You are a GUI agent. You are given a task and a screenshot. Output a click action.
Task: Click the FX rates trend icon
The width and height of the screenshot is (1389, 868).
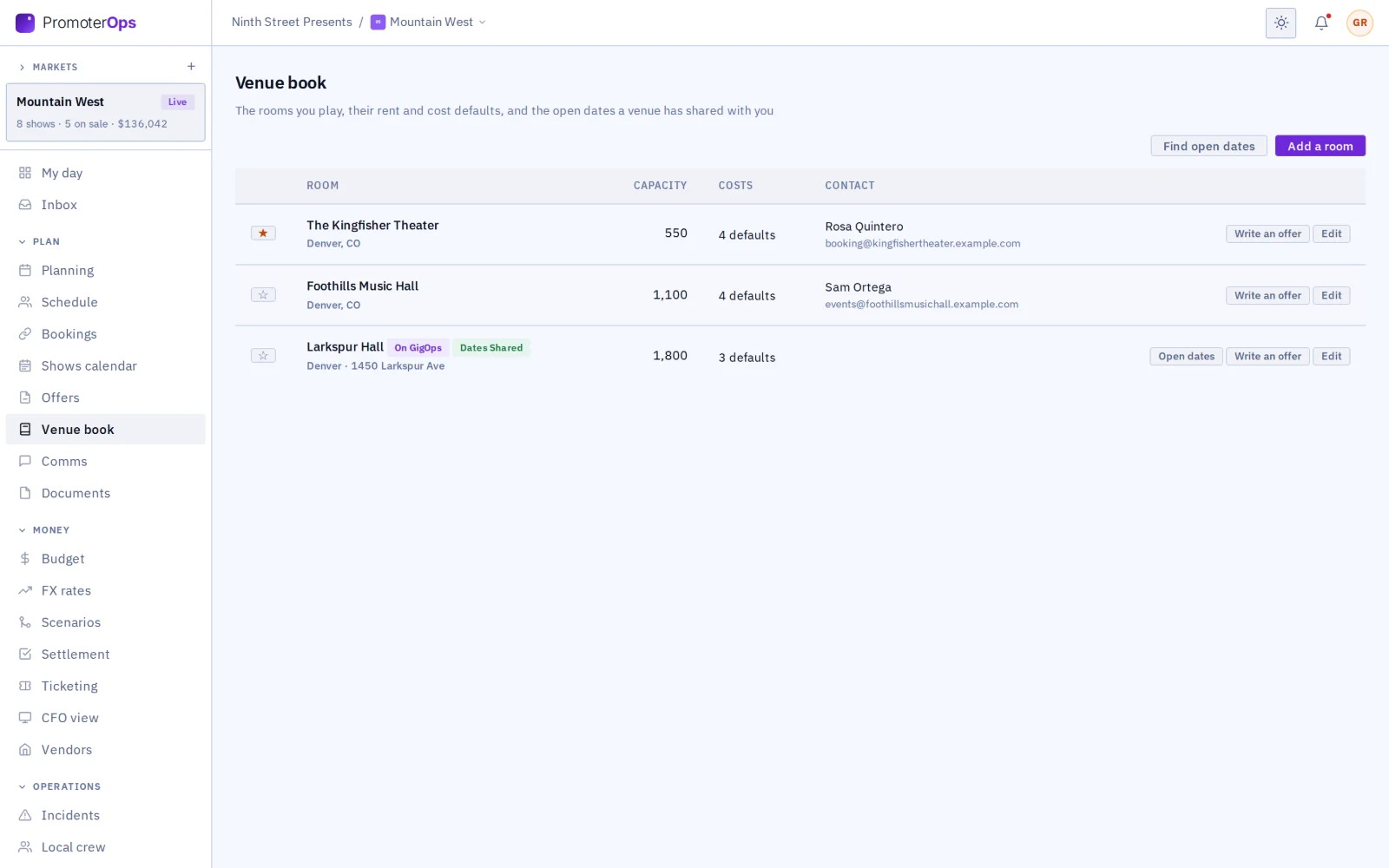[25, 591]
